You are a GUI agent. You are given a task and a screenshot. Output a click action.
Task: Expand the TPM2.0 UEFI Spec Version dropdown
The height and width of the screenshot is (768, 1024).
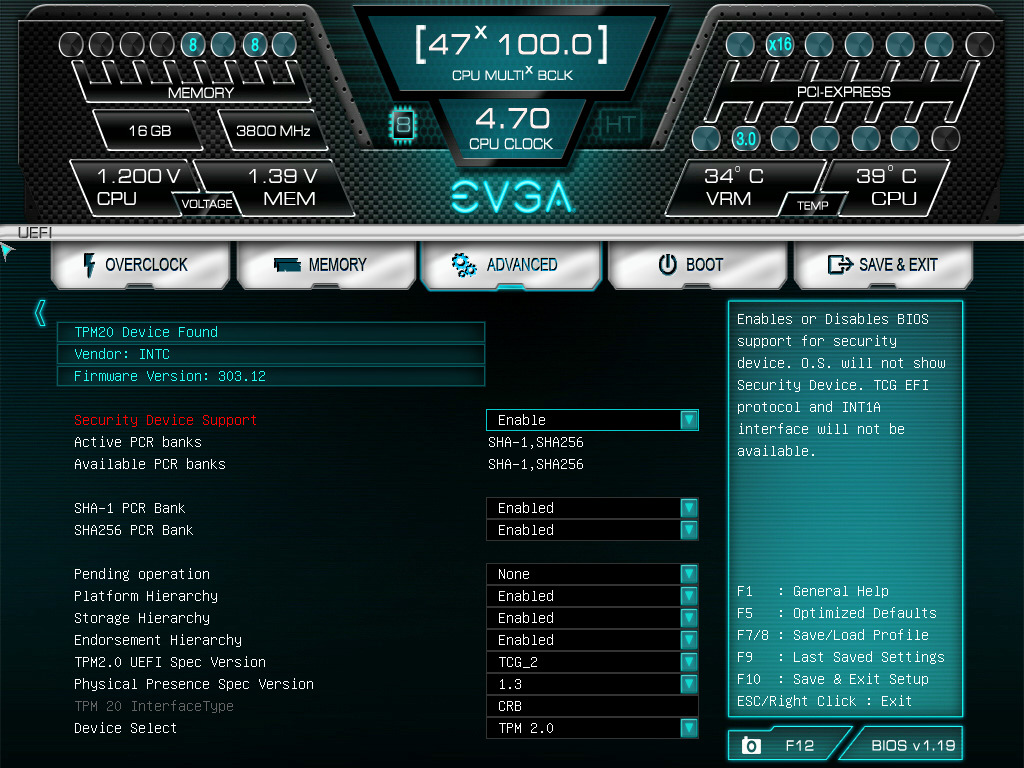pos(592,662)
